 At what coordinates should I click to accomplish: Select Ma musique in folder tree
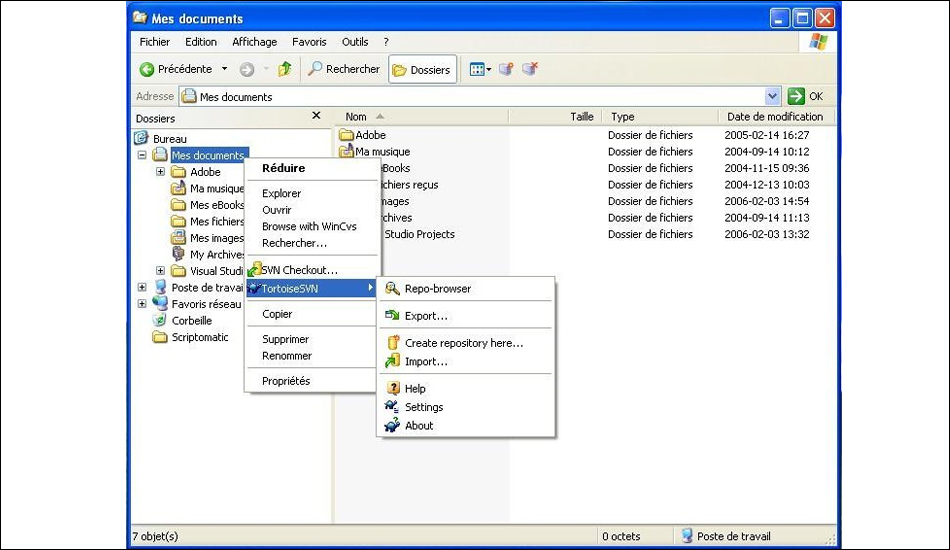(216, 188)
